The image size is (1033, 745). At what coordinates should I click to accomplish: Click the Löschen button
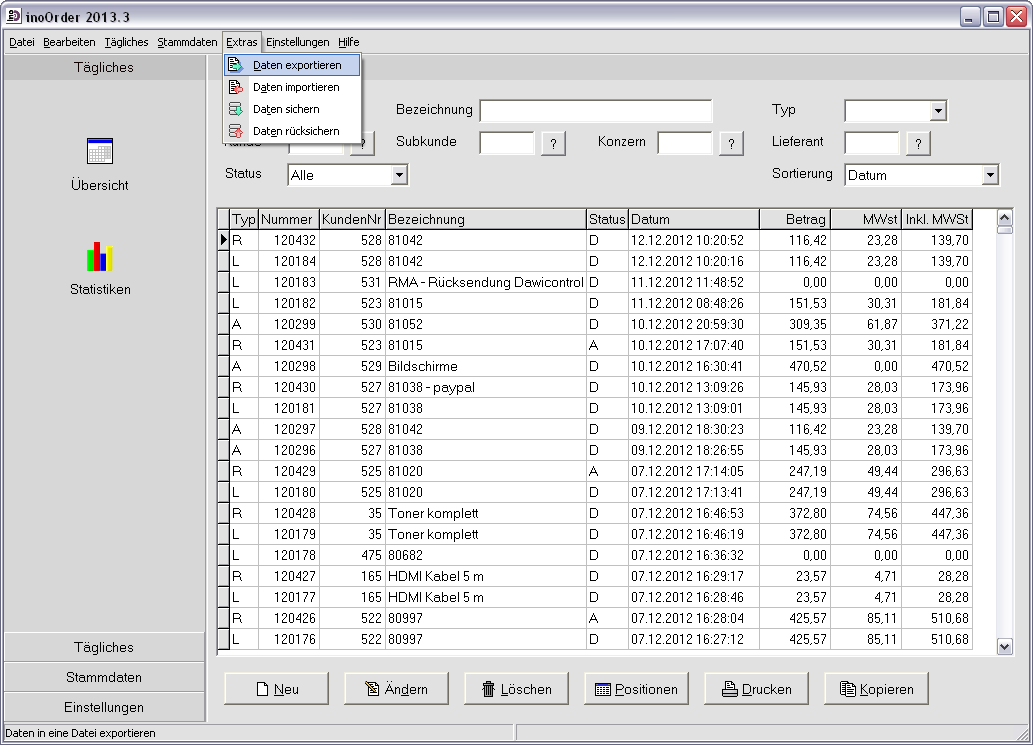point(516,689)
